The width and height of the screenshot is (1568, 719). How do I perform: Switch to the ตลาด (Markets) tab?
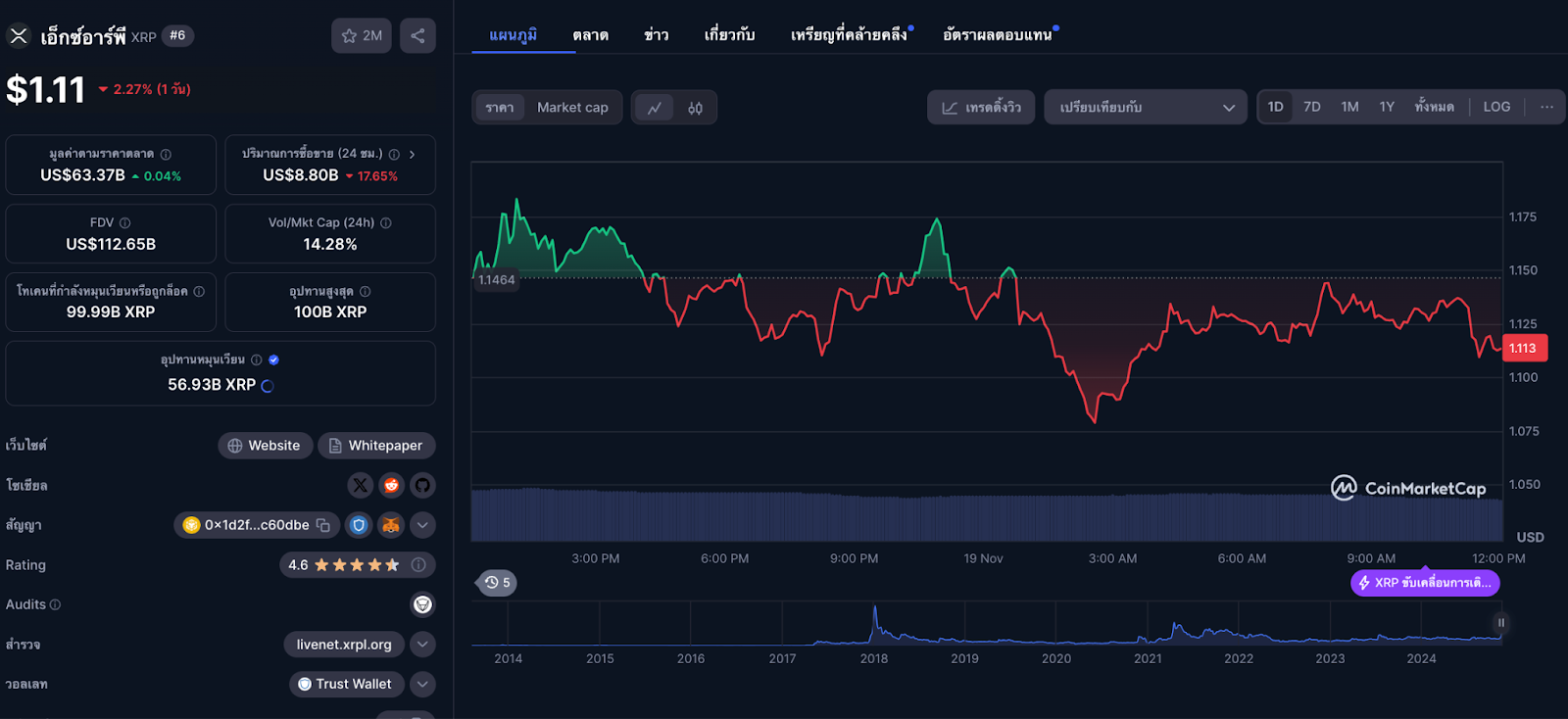[x=590, y=35]
